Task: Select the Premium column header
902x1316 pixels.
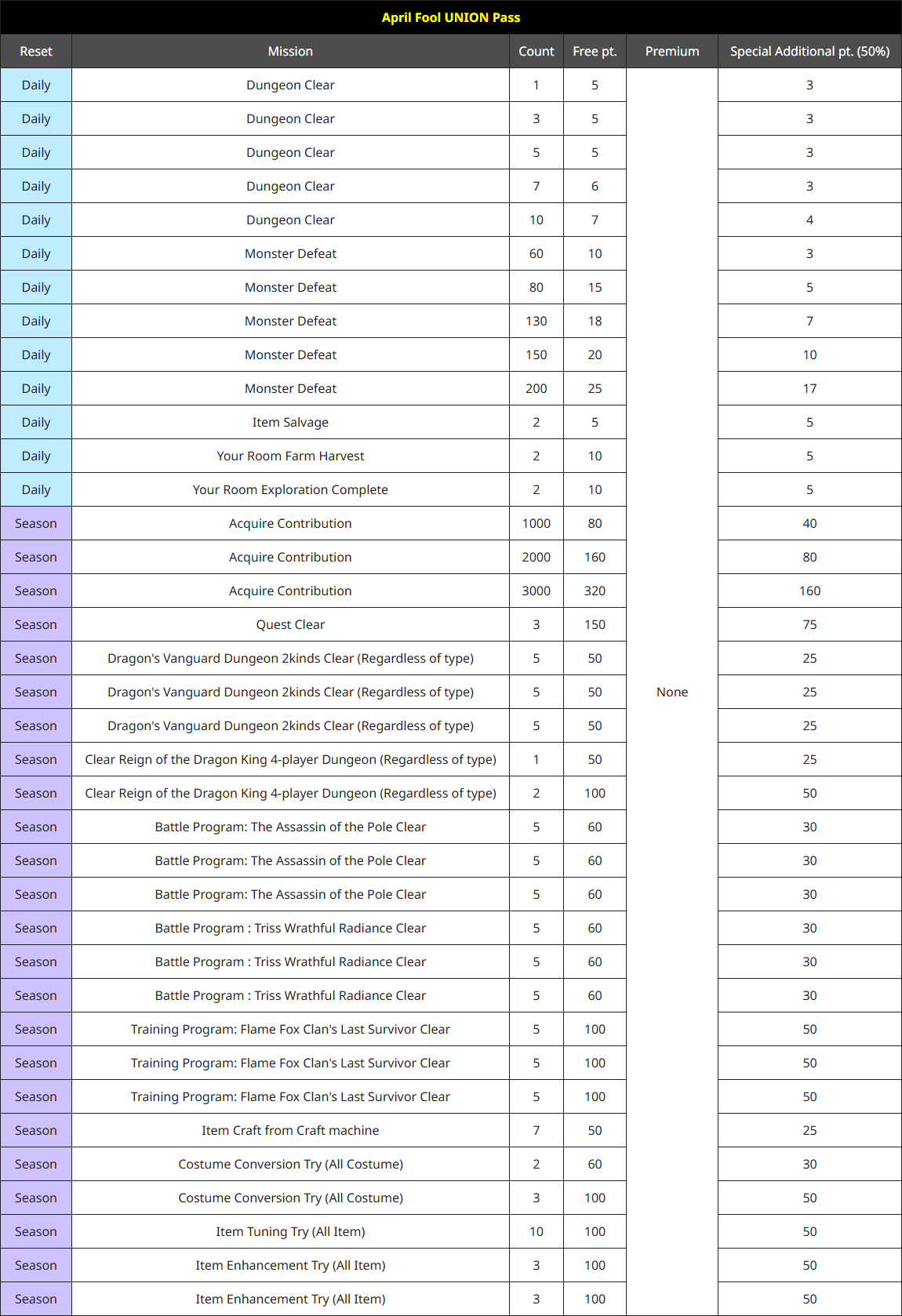Action: click(671, 51)
